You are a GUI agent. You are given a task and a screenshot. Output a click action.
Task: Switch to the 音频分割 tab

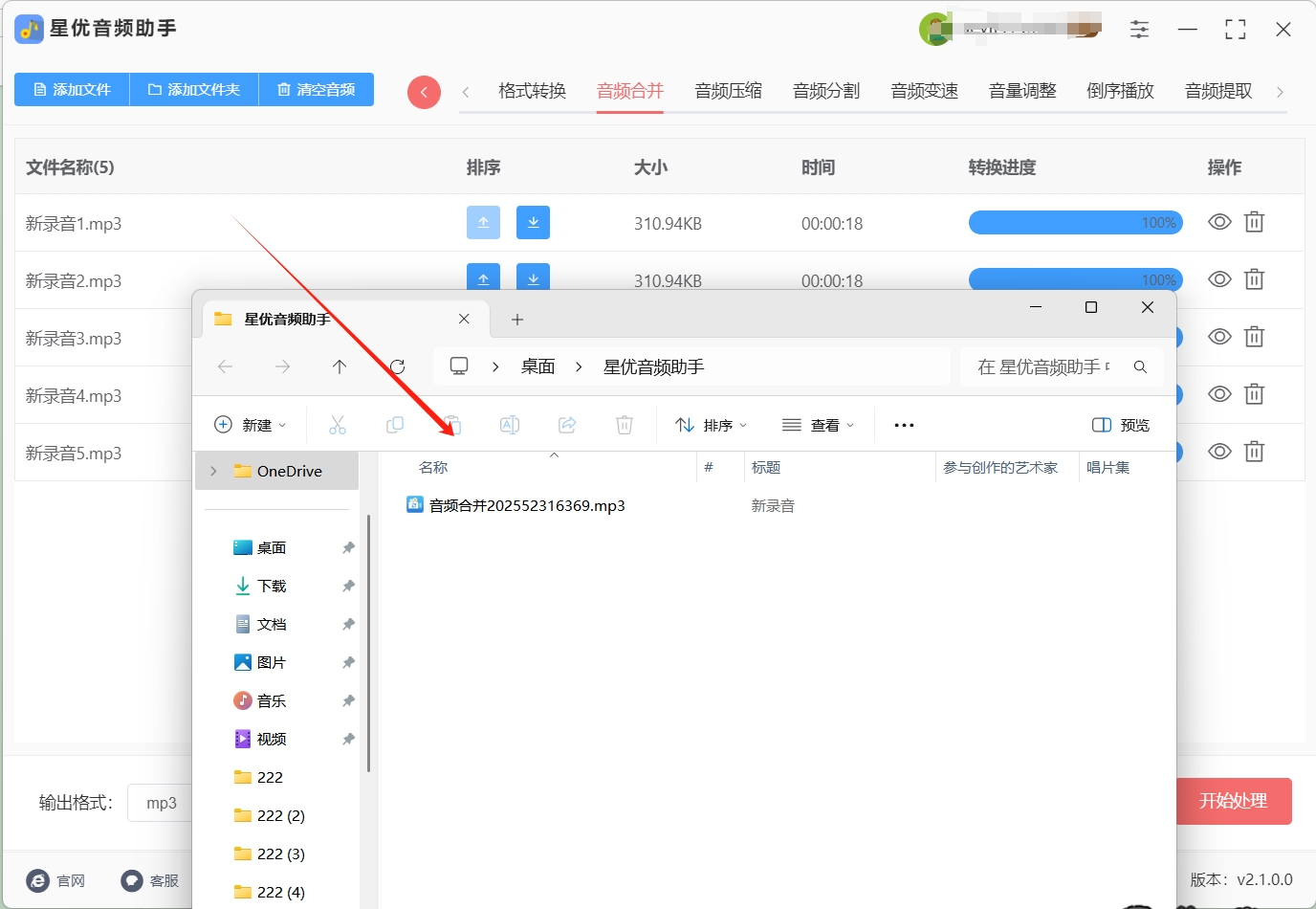click(x=826, y=91)
